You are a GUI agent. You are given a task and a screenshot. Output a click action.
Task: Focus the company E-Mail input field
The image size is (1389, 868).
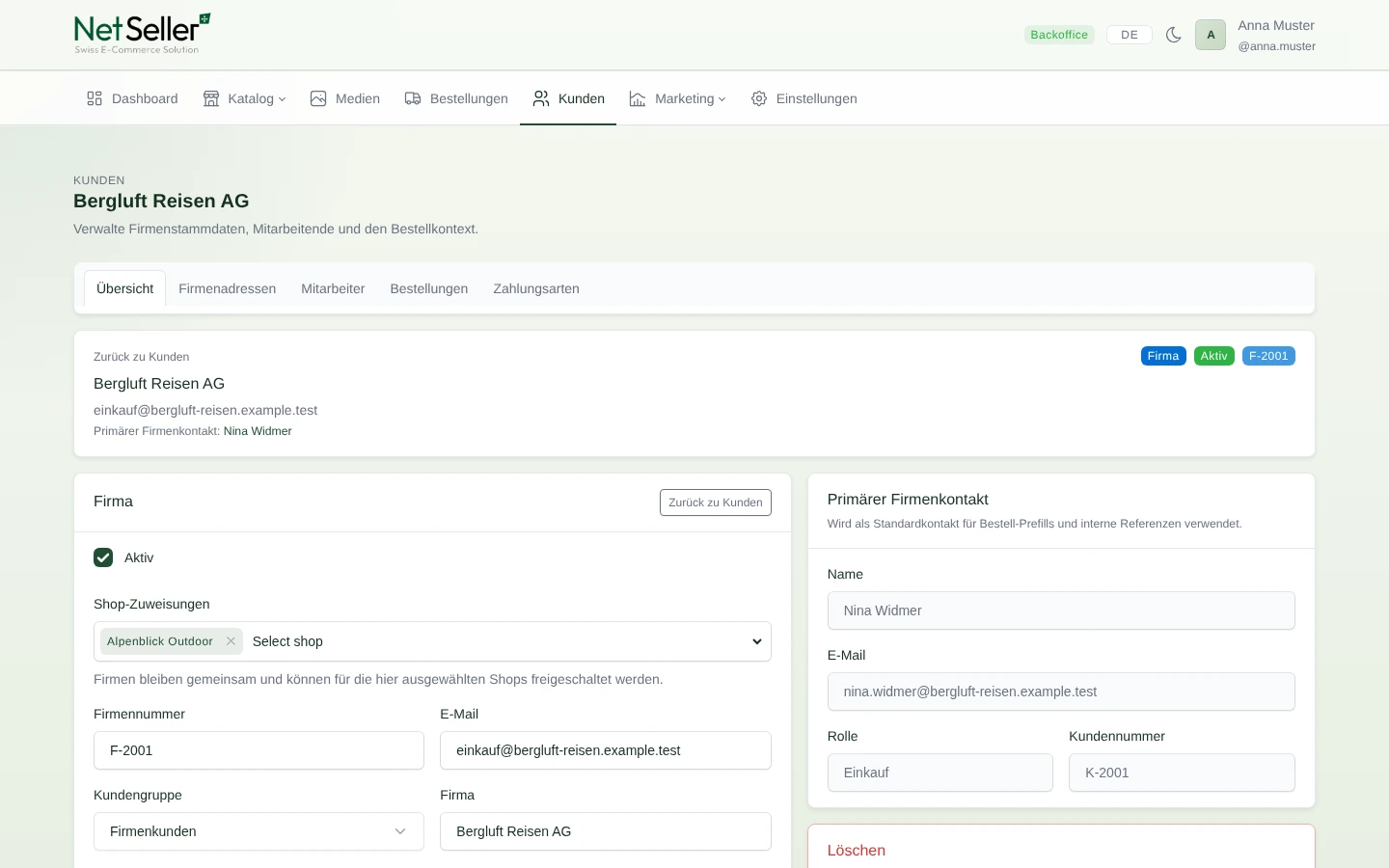pyautogui.click(x=606, y=750)
